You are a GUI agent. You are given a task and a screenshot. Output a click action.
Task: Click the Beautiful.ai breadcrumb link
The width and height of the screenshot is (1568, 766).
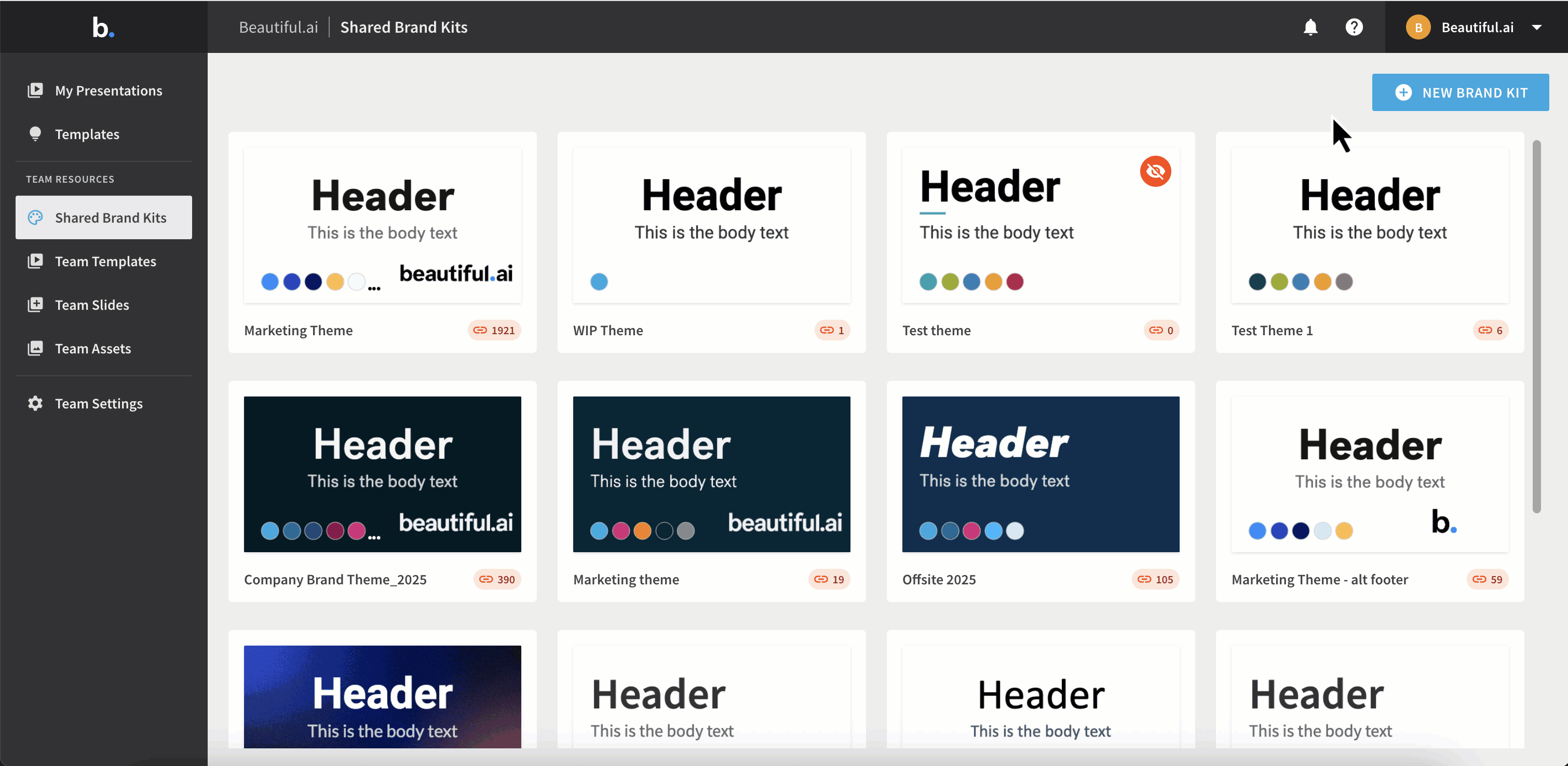tap(278, 28)
